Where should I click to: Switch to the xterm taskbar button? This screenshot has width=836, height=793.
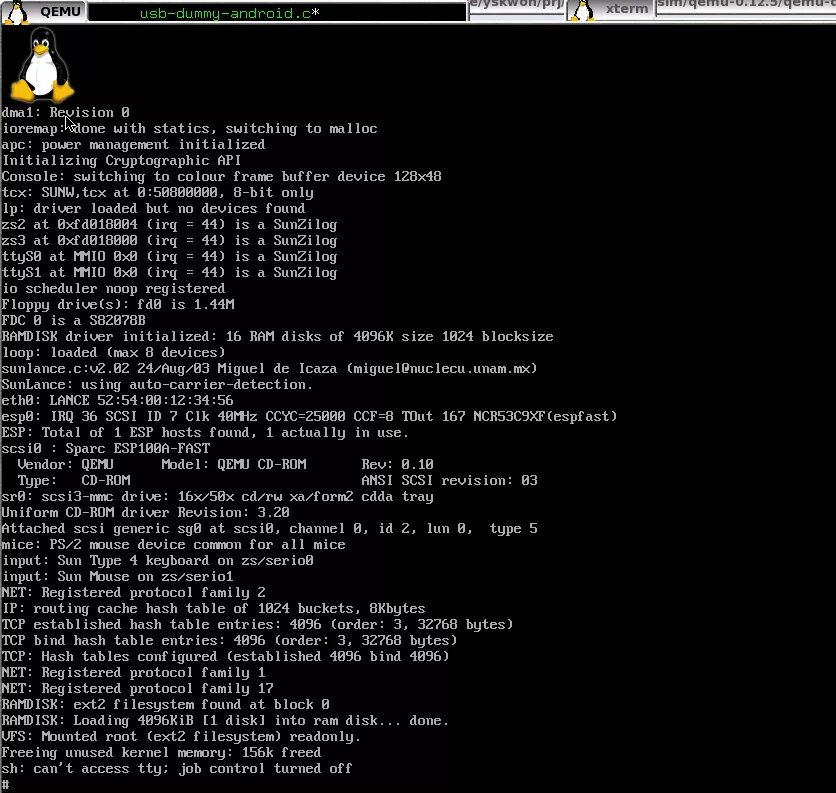(610, 10)
